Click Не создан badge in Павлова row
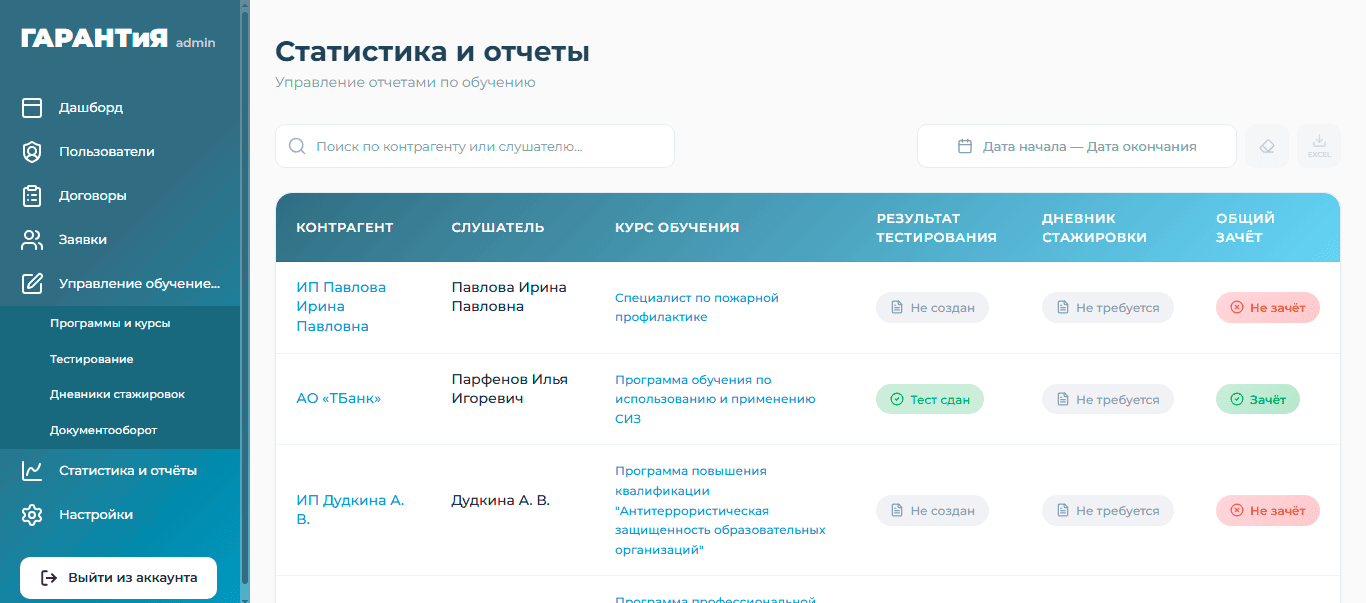The image size is (1366, 603). tap(932, 307)
